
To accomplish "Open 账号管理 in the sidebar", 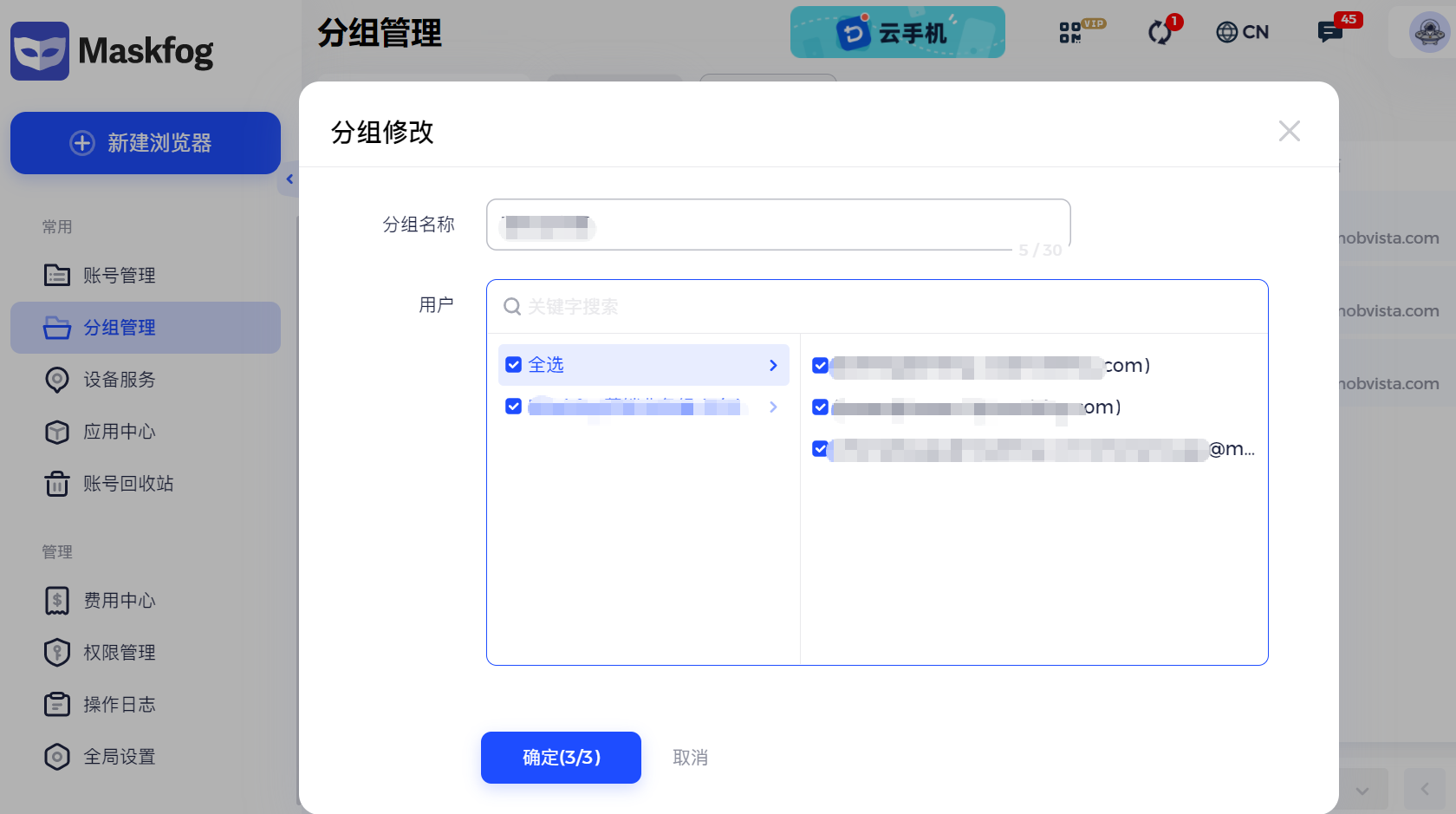I will (119, 276).
